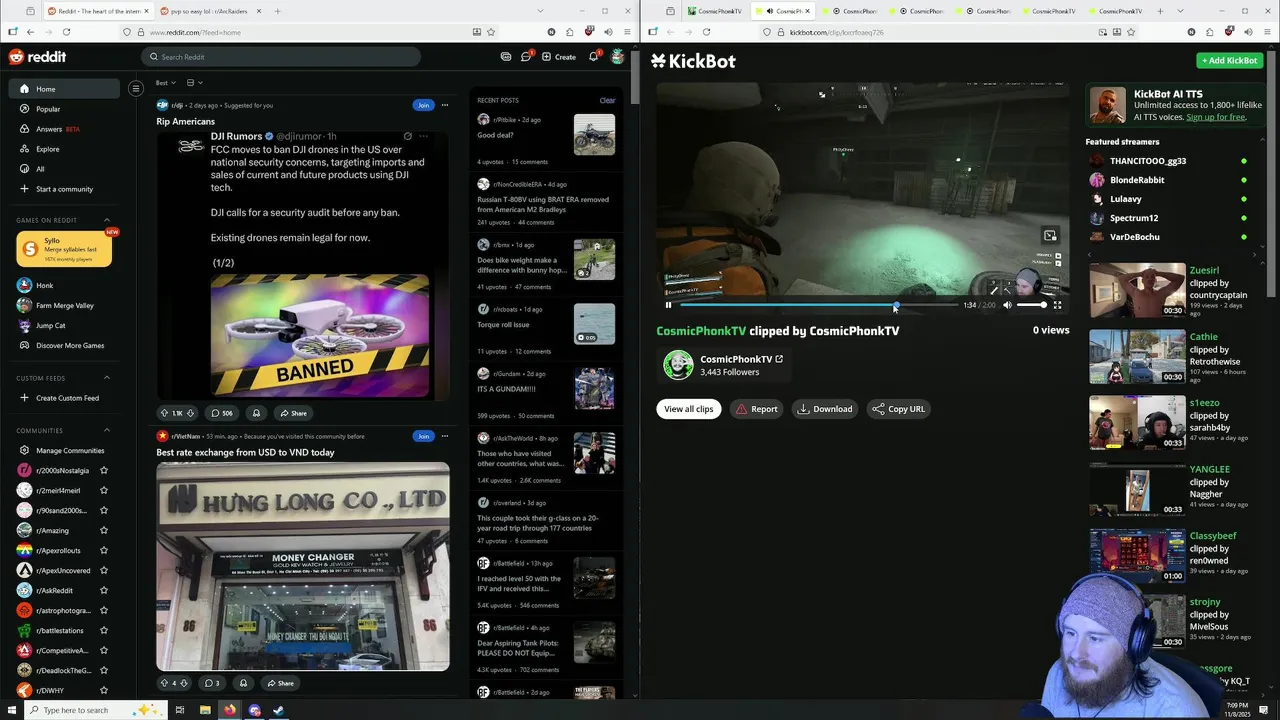Open the Reddit chat icon
This screenshot has height=720, width=1280.
[x=526, y=57]
